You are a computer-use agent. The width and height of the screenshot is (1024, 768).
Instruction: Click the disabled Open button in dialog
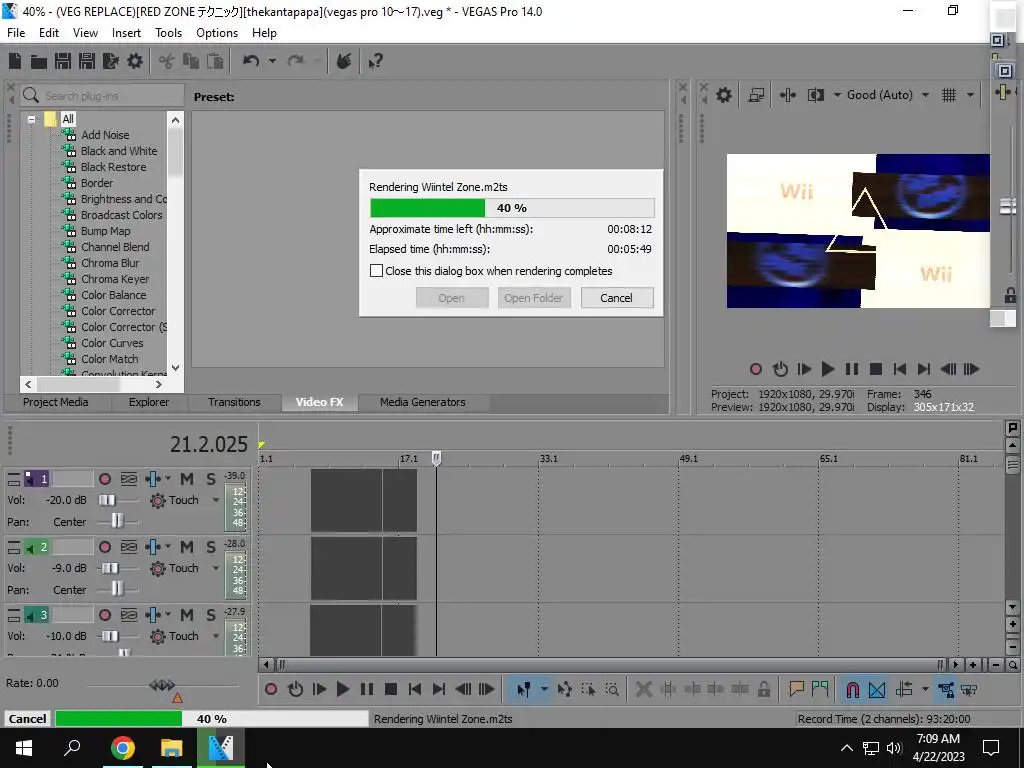(x=451, y=298)
